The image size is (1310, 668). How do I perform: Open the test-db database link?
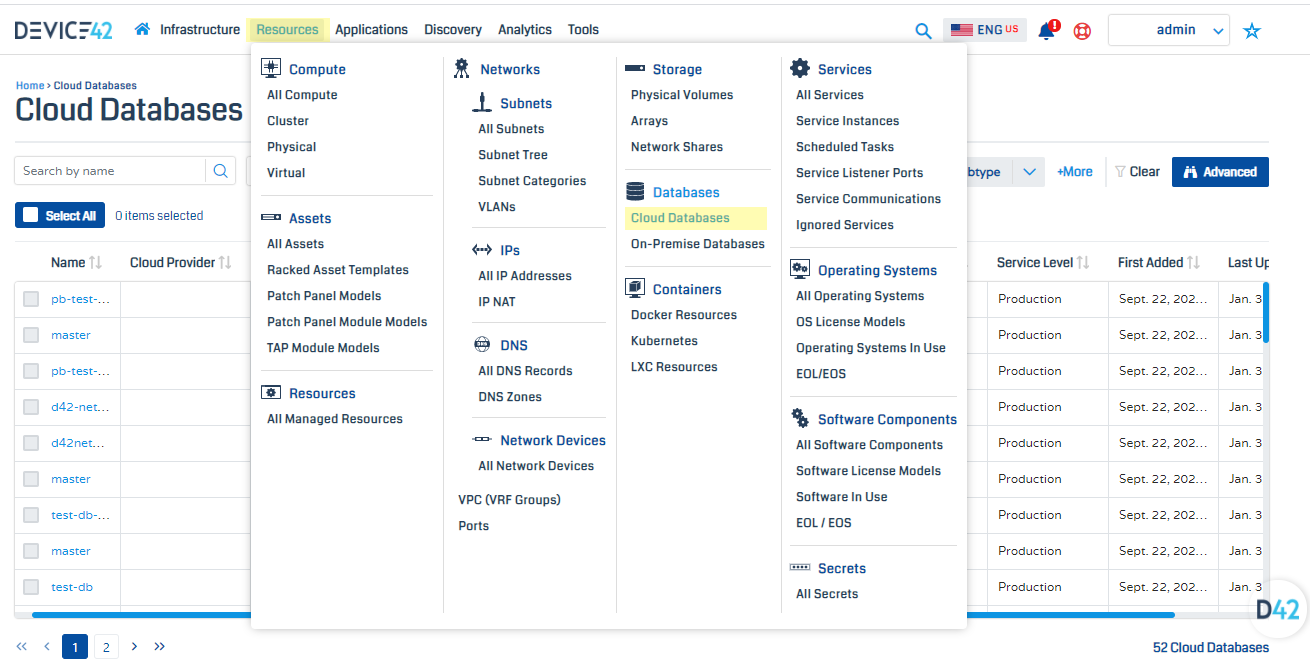point(72,587)
